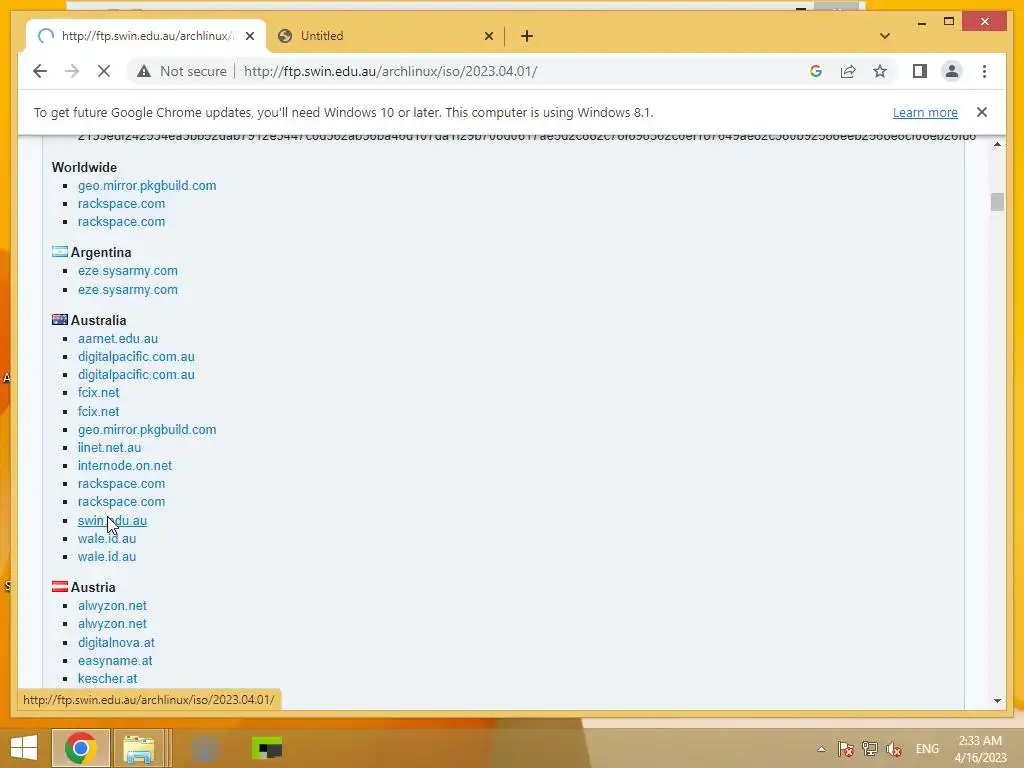Open the Action Center flag icon

point(846,749)
